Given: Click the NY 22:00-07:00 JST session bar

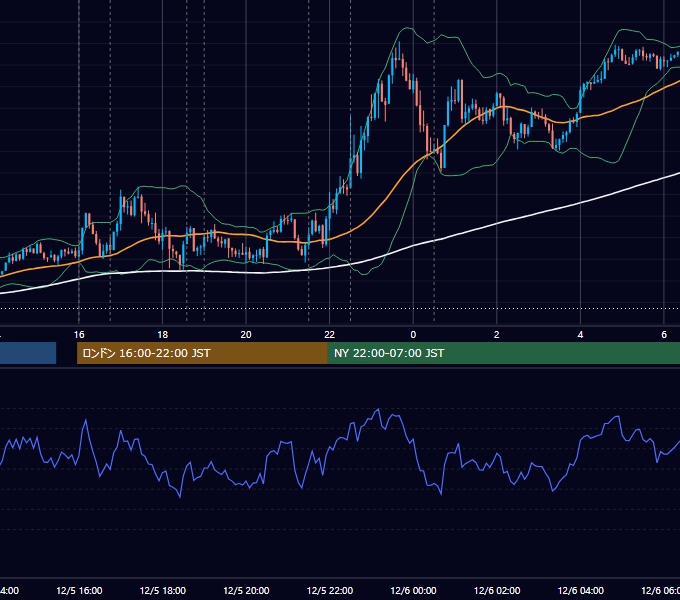Looking at the screenshot, I should [x=503, y=353].
